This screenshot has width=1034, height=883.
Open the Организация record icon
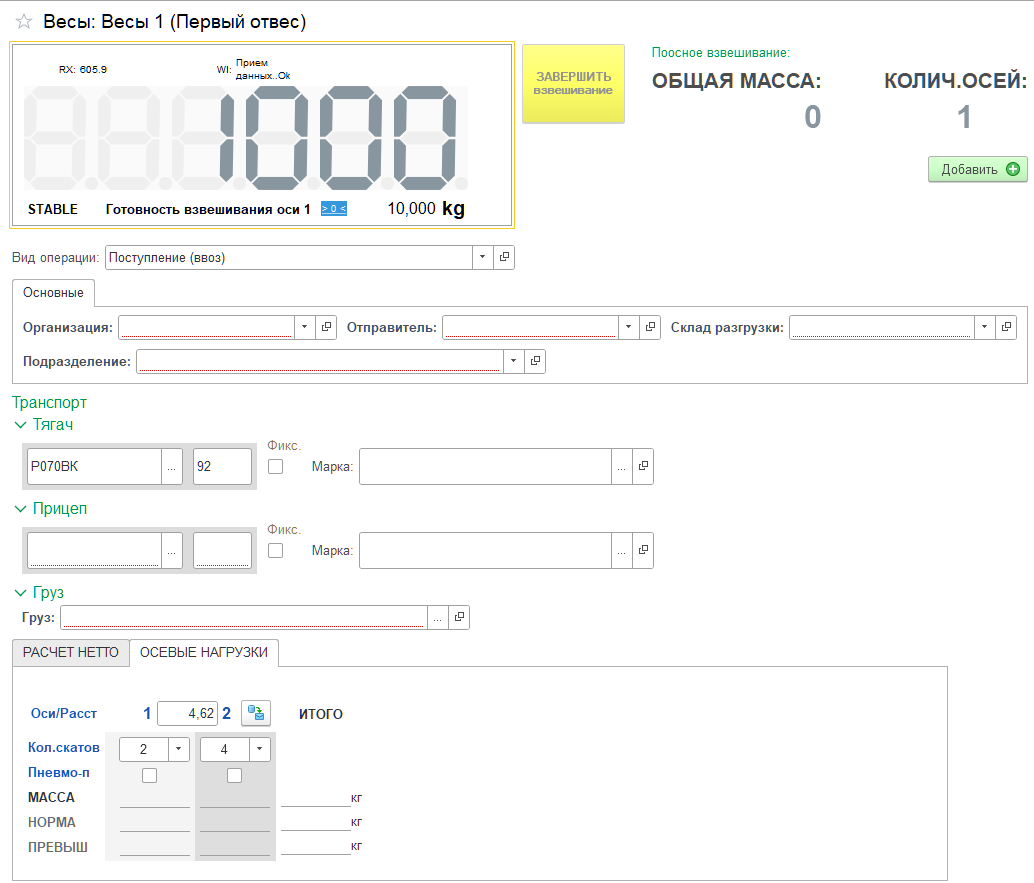click(x=326, y=327)
